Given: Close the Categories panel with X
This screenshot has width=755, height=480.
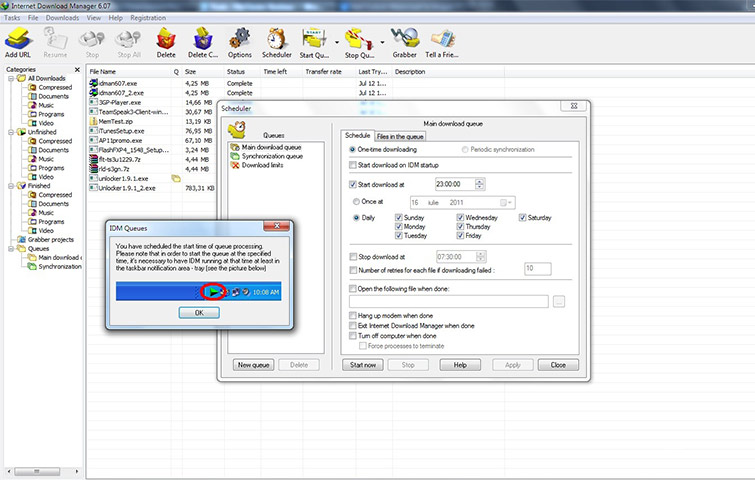Looking at the screenshot, I should [x=77, y=70].
